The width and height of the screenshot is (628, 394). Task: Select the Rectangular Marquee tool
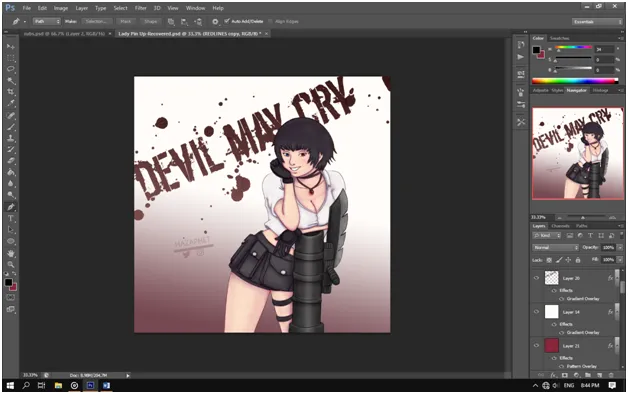[11, 58]
